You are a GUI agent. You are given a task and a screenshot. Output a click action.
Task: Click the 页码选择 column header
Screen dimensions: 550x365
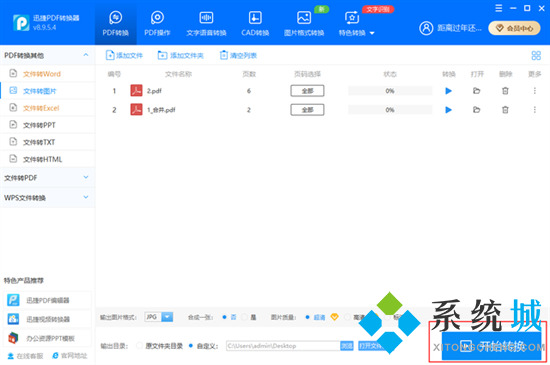point(307,74)
